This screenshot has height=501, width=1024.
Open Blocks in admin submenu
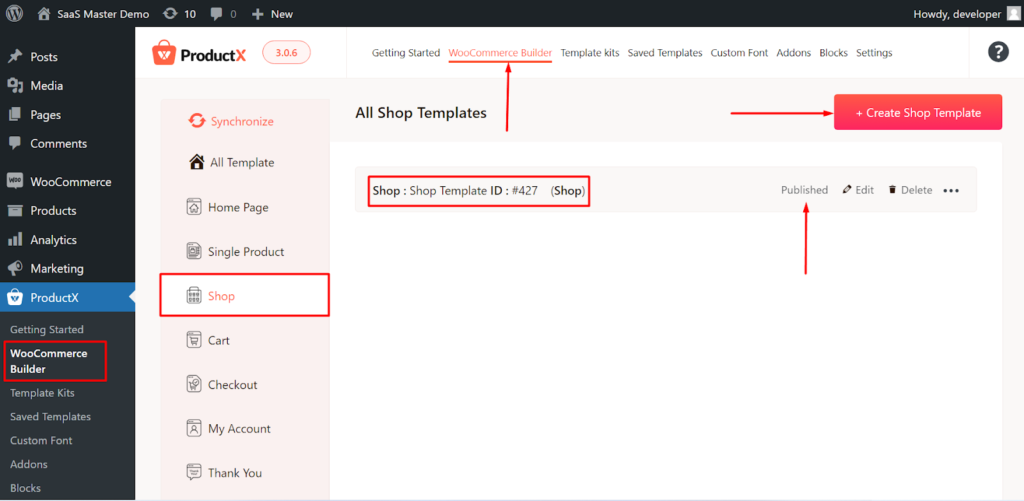pos(25,488)
